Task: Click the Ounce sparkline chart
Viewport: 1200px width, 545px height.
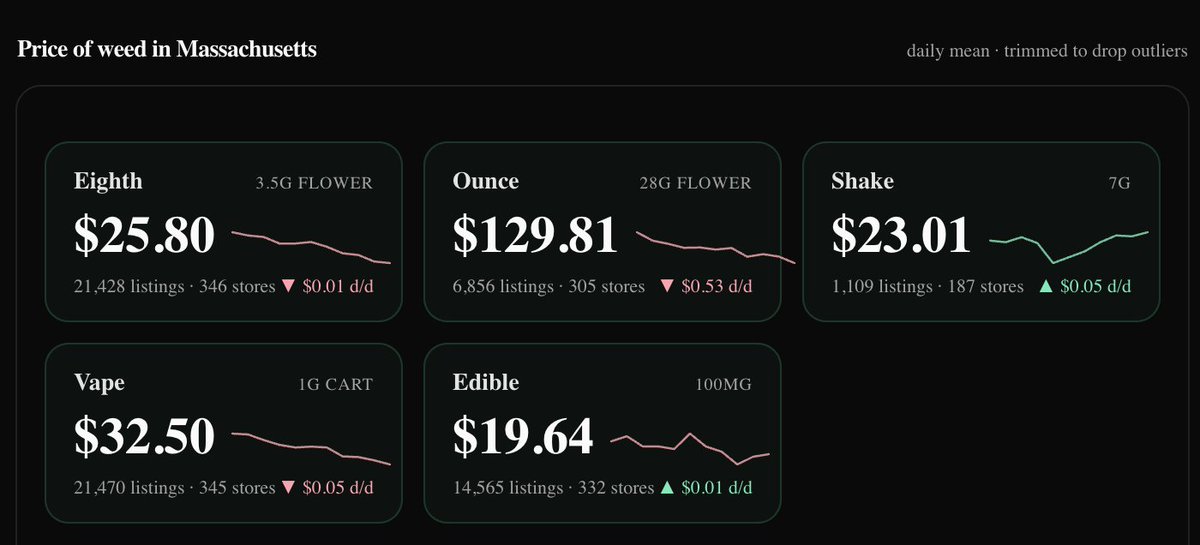Action: coord(717,247)
